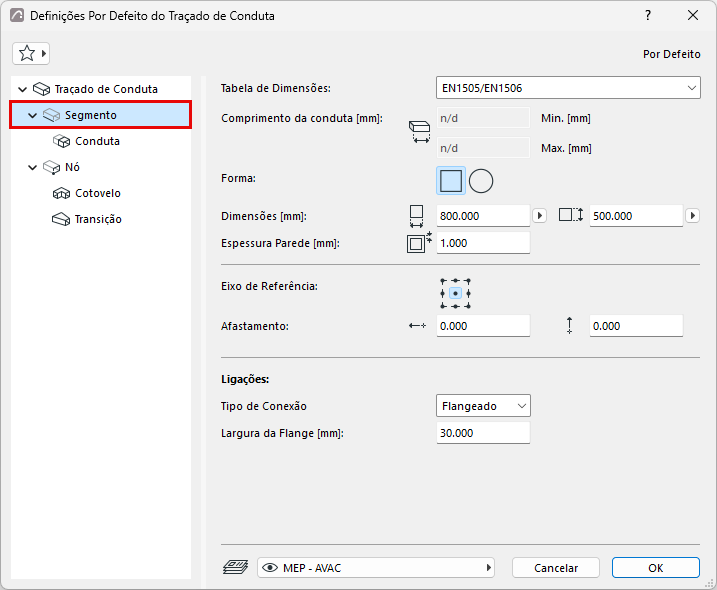This screenshot has height=590, width=717.
Task: Click the Nó node icon
Action: 52,167
